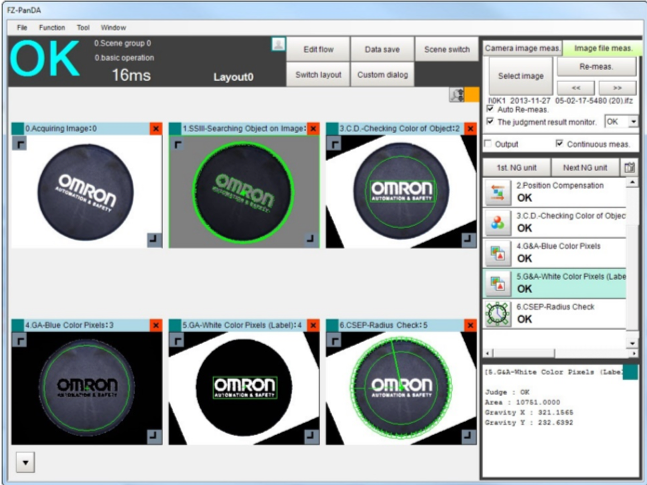Expand the dropdown arrow at bottom left
This screenshot has width=647, height=485.
25,461
